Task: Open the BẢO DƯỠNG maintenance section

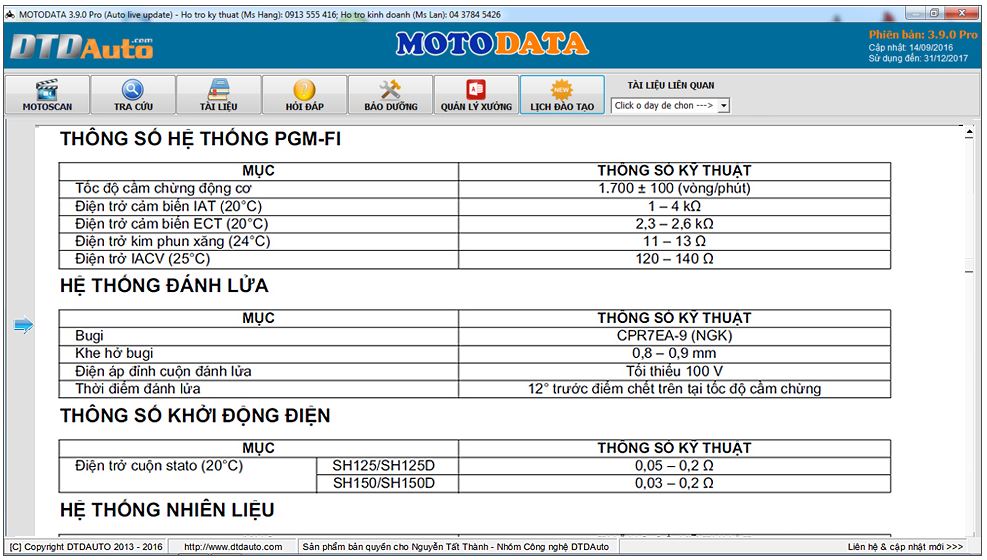Action: point(390,94)
